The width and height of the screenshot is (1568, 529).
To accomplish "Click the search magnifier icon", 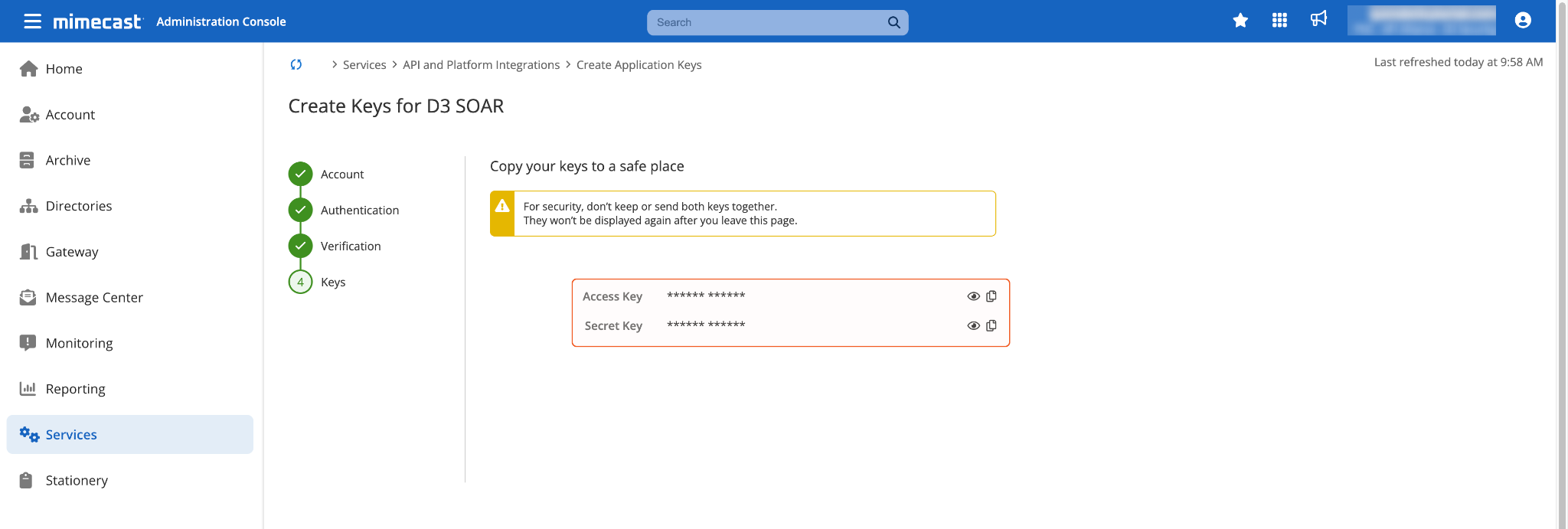I will [893, 22].
